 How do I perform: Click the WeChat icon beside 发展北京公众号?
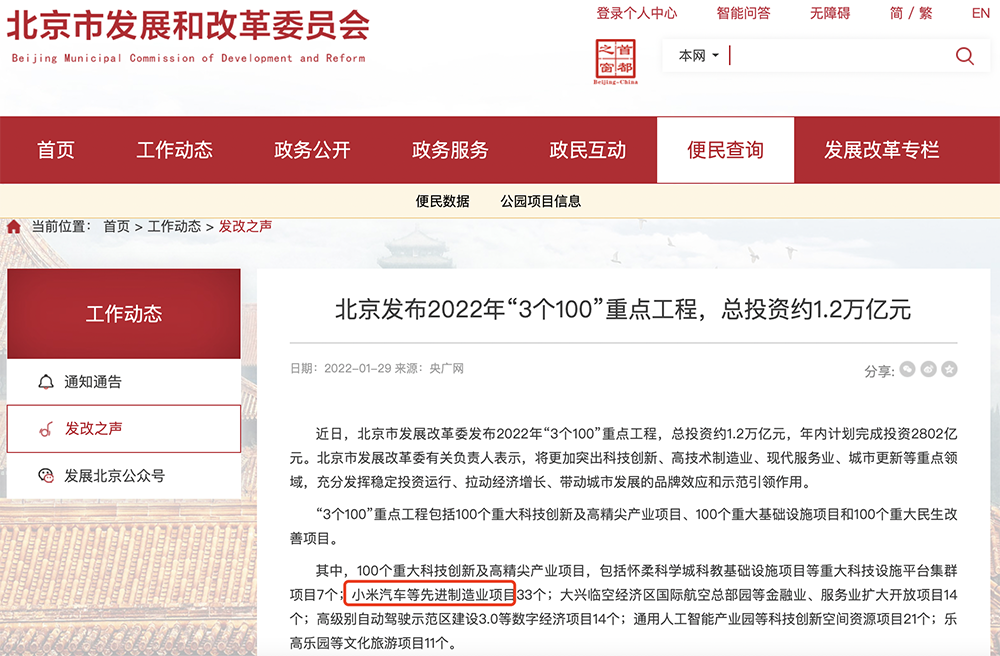[45, 475]
